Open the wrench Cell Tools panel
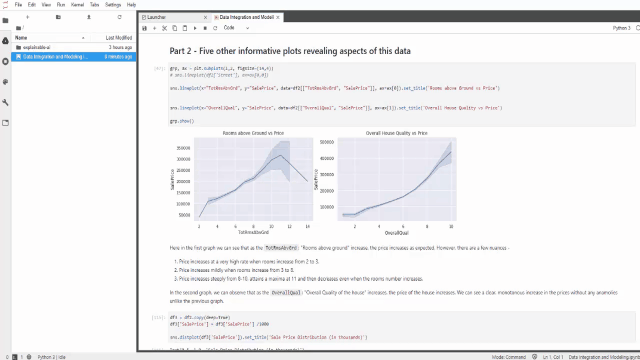The image size is (640, 360). 5,102
